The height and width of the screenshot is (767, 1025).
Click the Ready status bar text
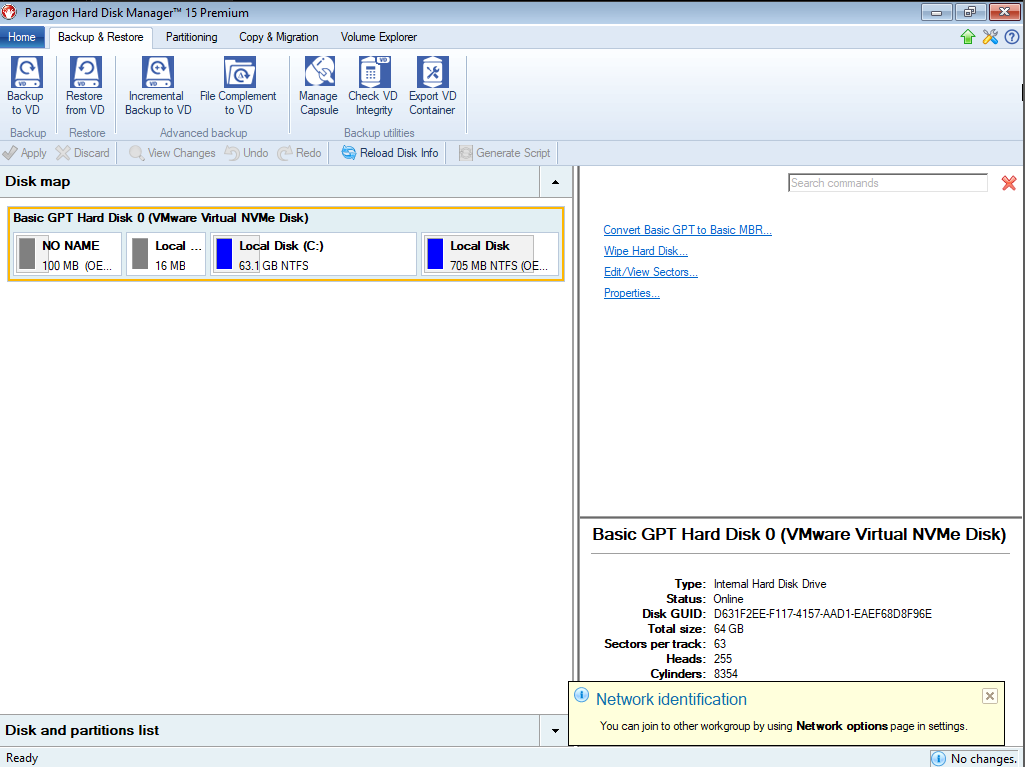(22, 758)
